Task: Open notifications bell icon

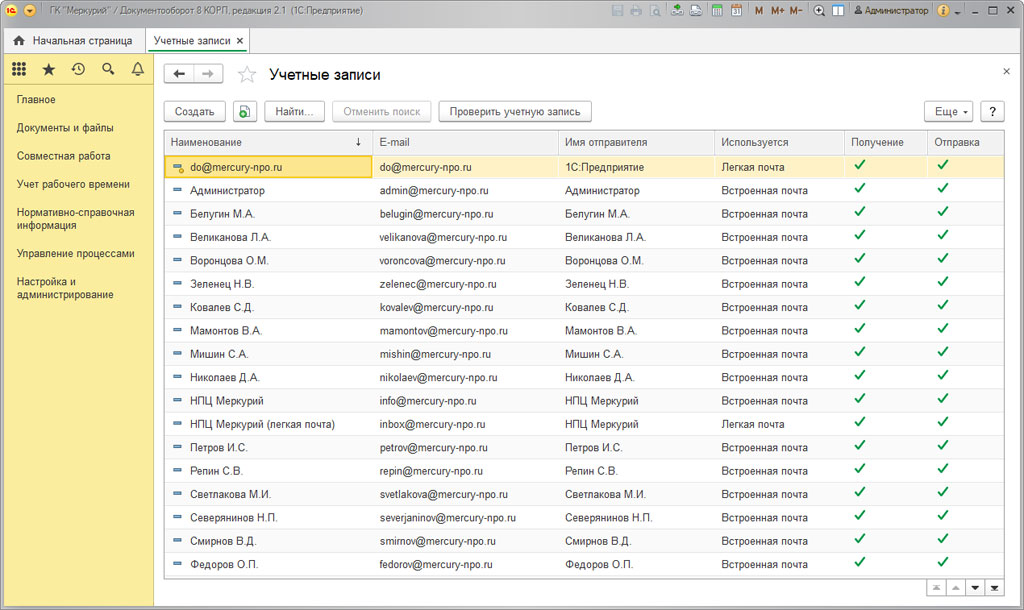Action: point(138,69)
